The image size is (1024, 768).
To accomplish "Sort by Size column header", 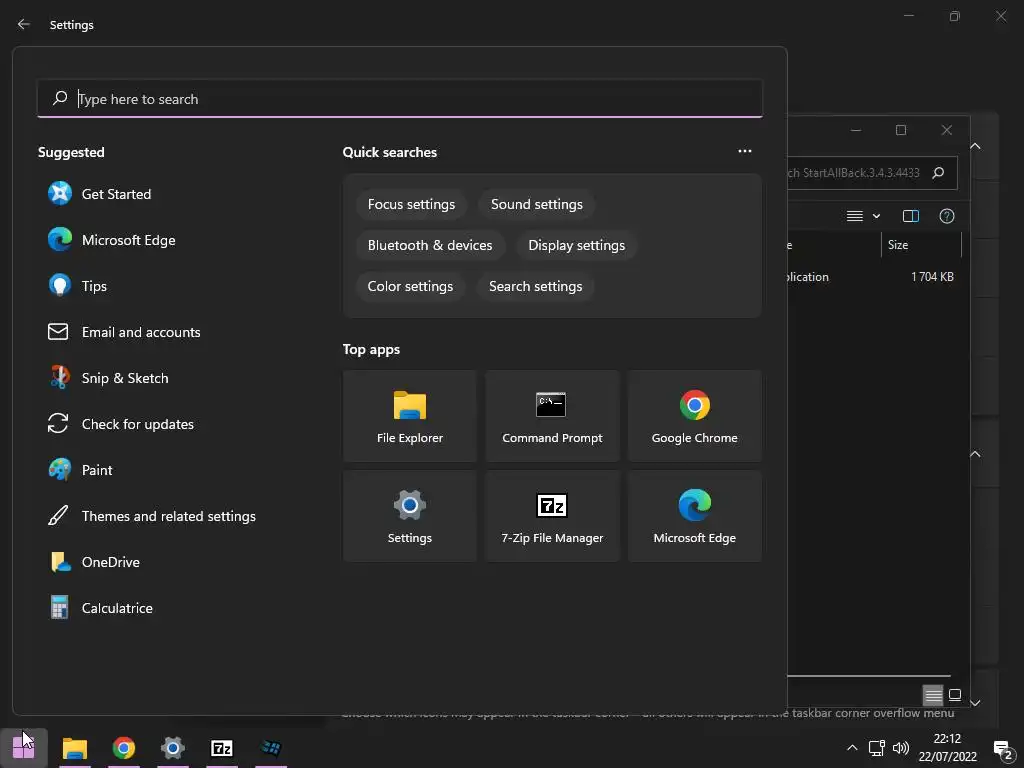I will coord(921,245).
